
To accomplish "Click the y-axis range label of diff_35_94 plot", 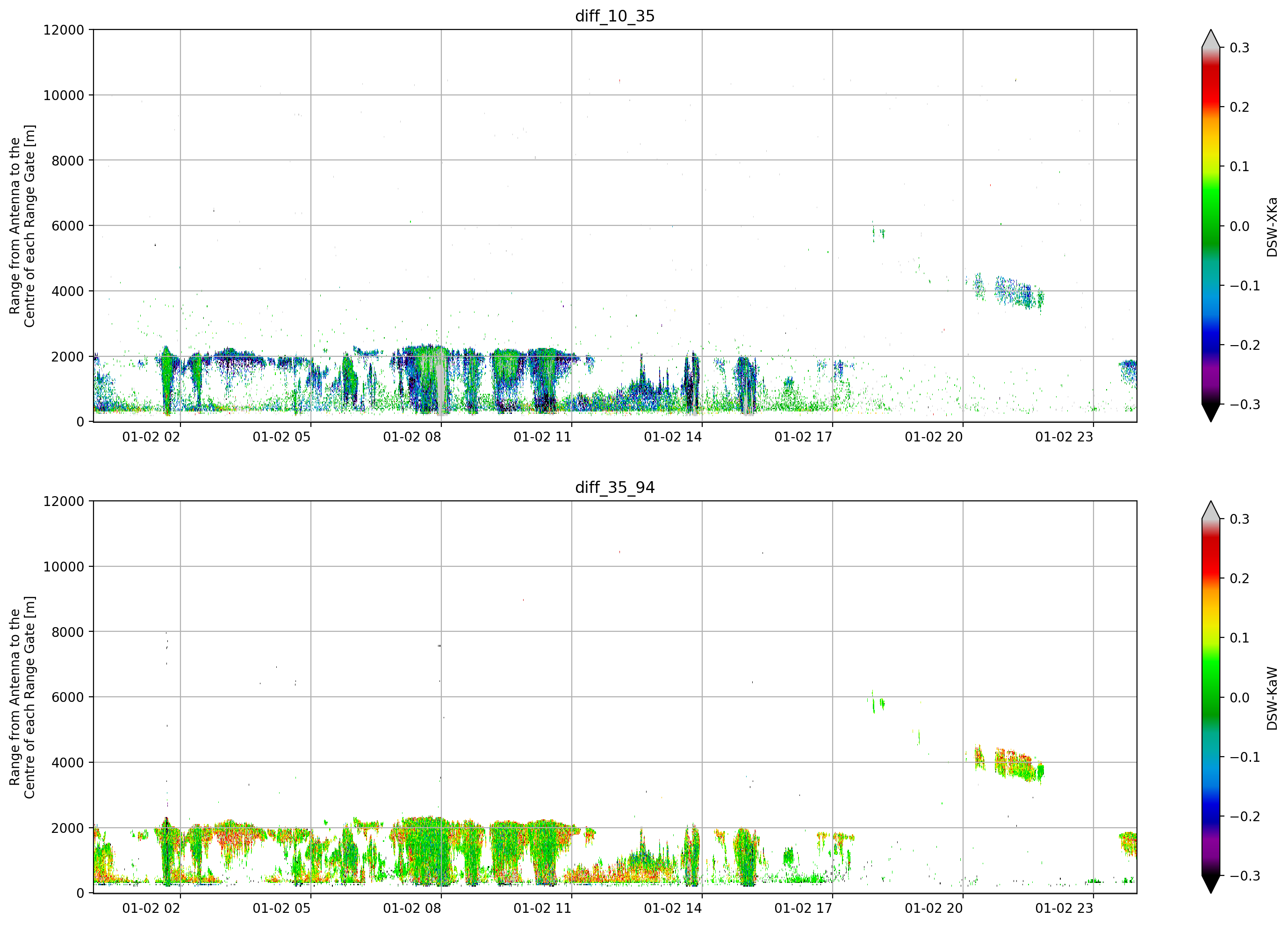I will [x=22, y=697].
